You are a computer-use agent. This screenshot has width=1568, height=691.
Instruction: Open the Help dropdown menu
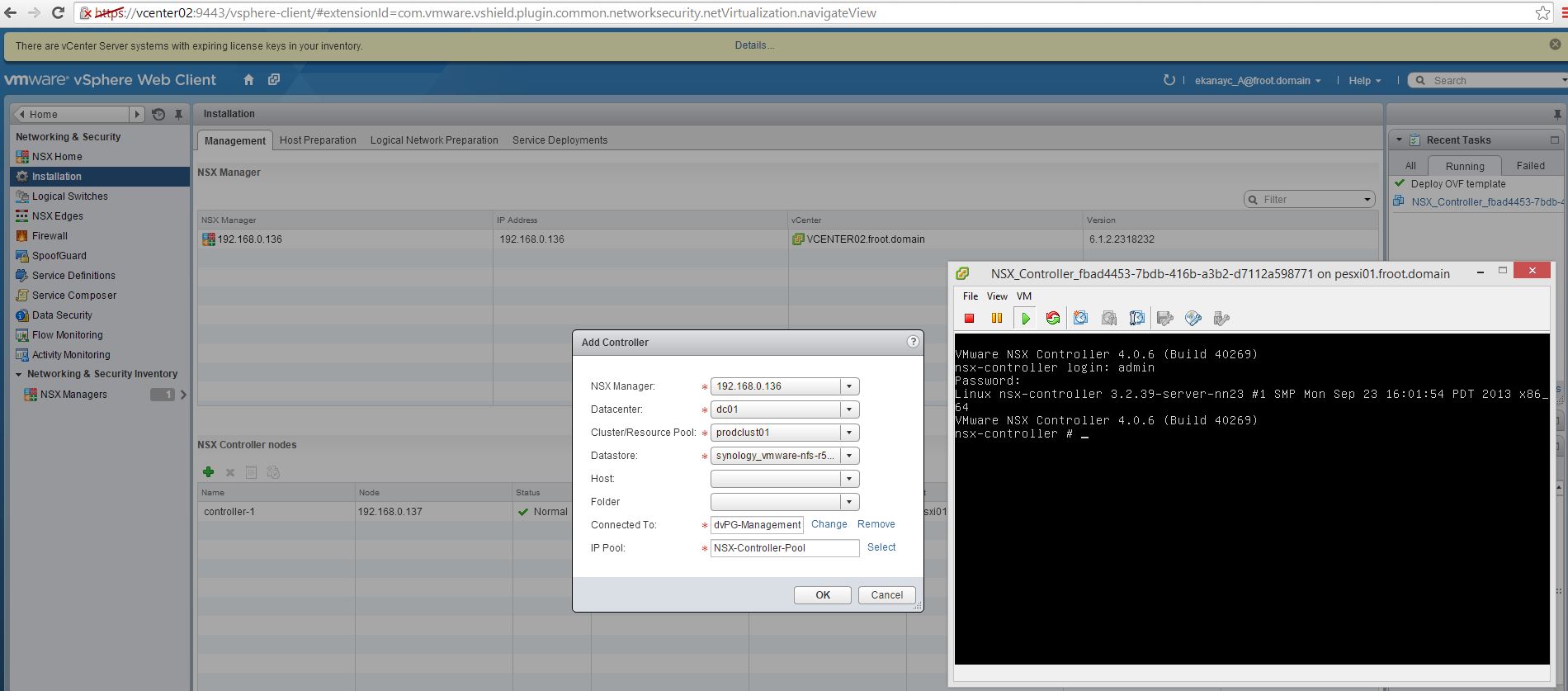(x=1365, y=81)
